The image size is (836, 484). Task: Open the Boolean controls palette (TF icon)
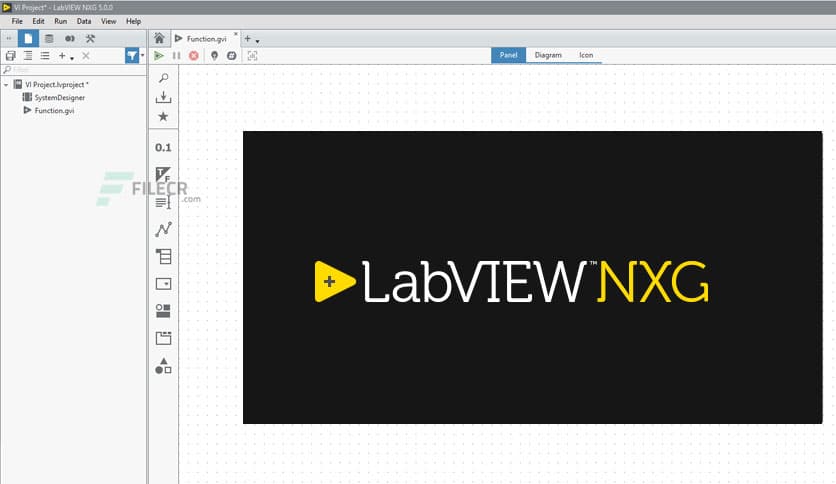tap(163, 174)
